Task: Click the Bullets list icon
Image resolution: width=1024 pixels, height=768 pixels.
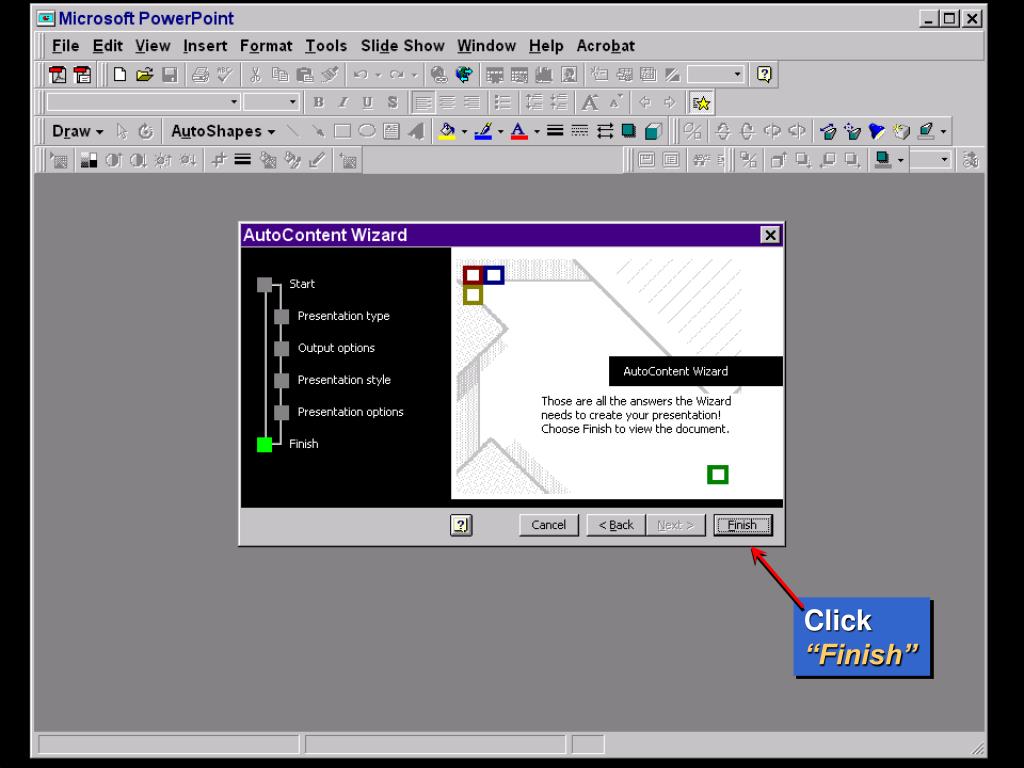Action: point(502,103)
